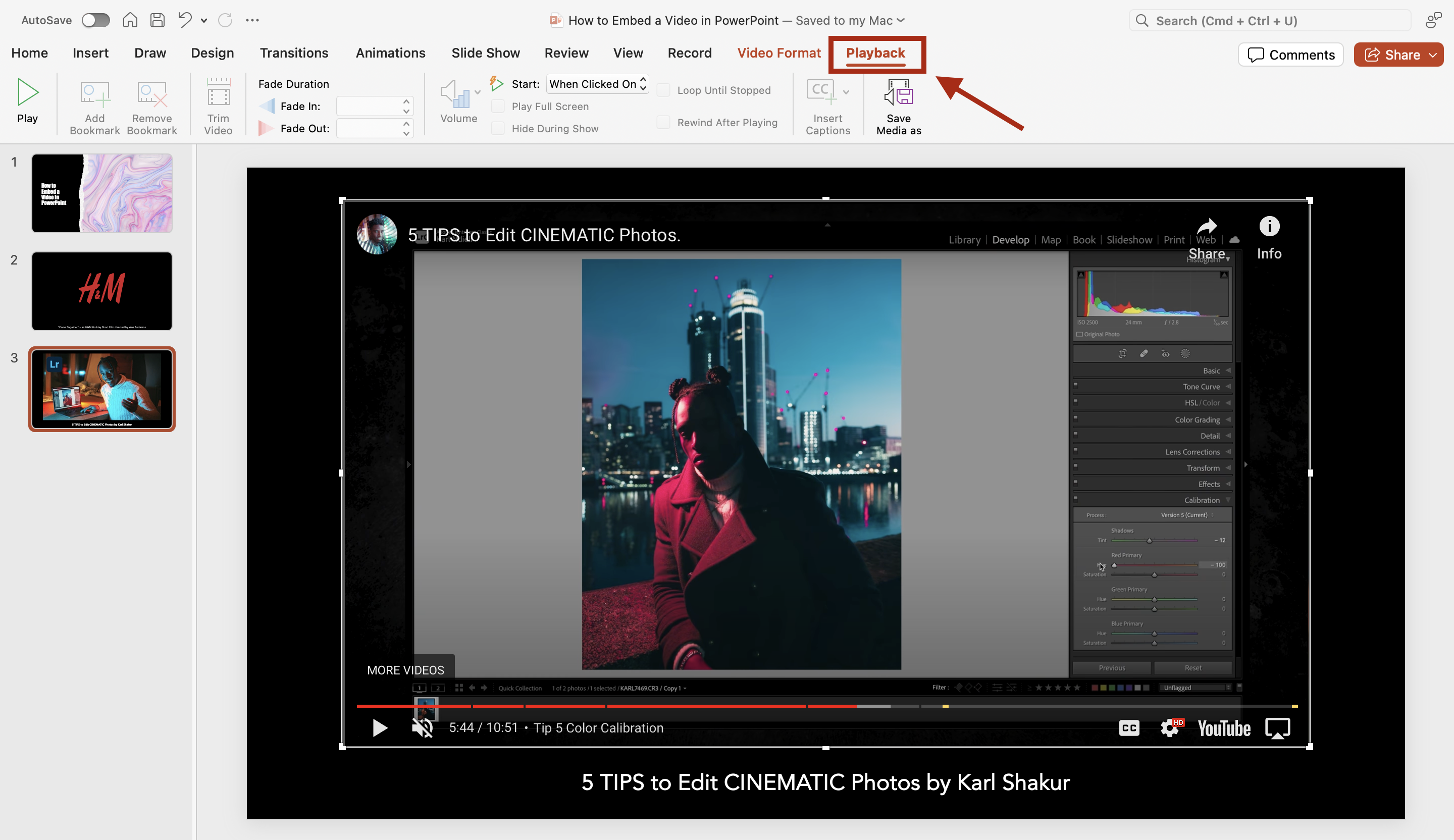The height and width of the screenshot is (840, 1454).
Task: Click the Remove Bookmark icon
Action: point(152,94)
